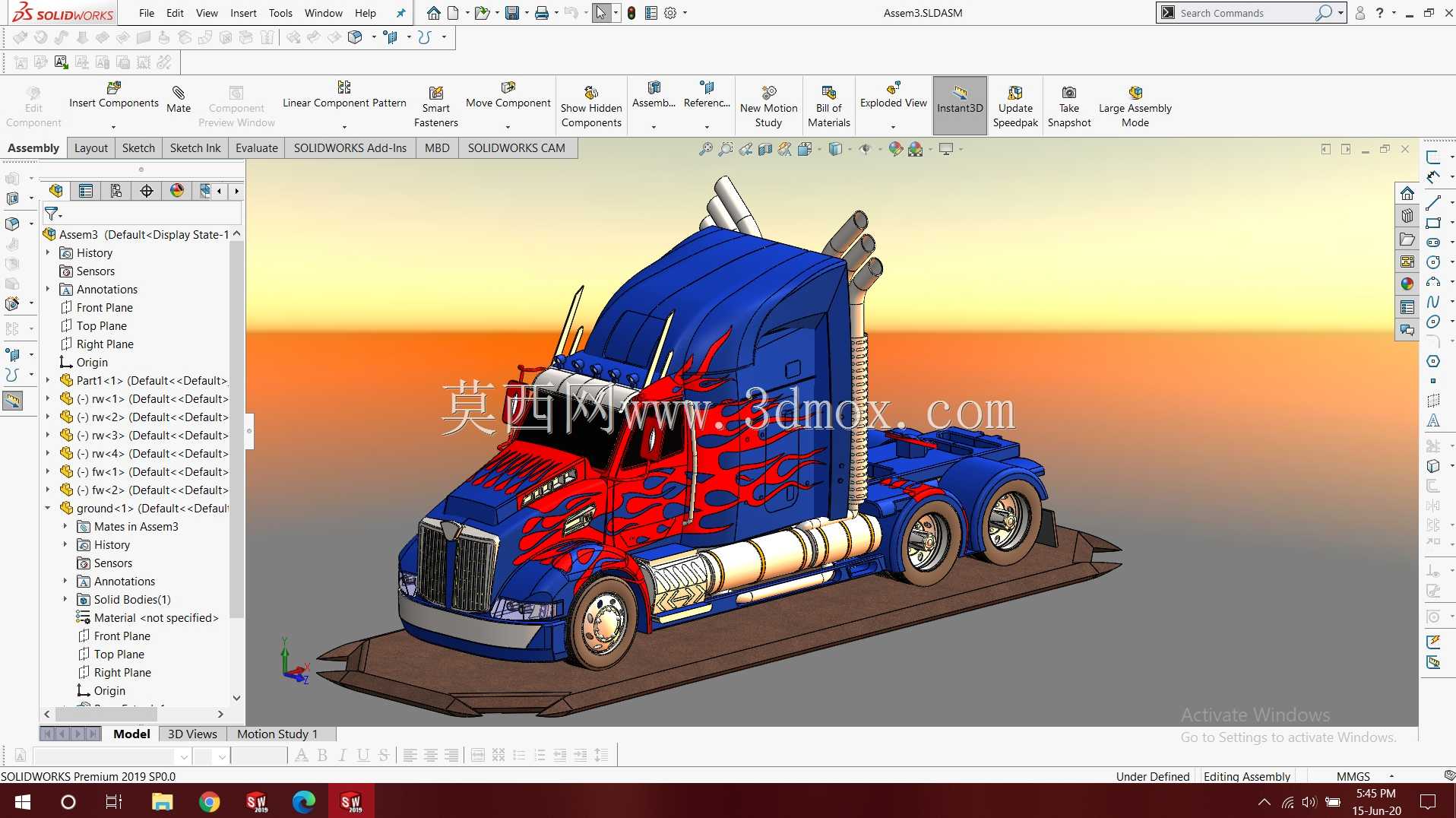Image resolution: width=1456 pixels, height=818 pixels.
Task: Open the PropertyManager tab
Action: 86,191
